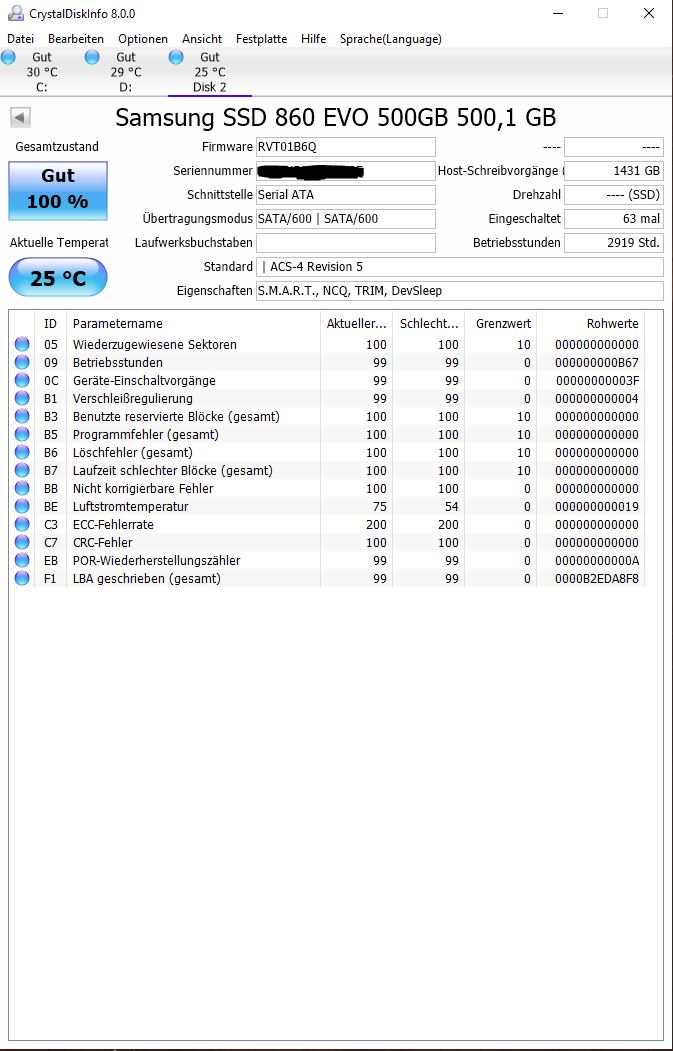Select the Verschleißregulierung parameter name

pyautogui.click(x=133, y=399)
